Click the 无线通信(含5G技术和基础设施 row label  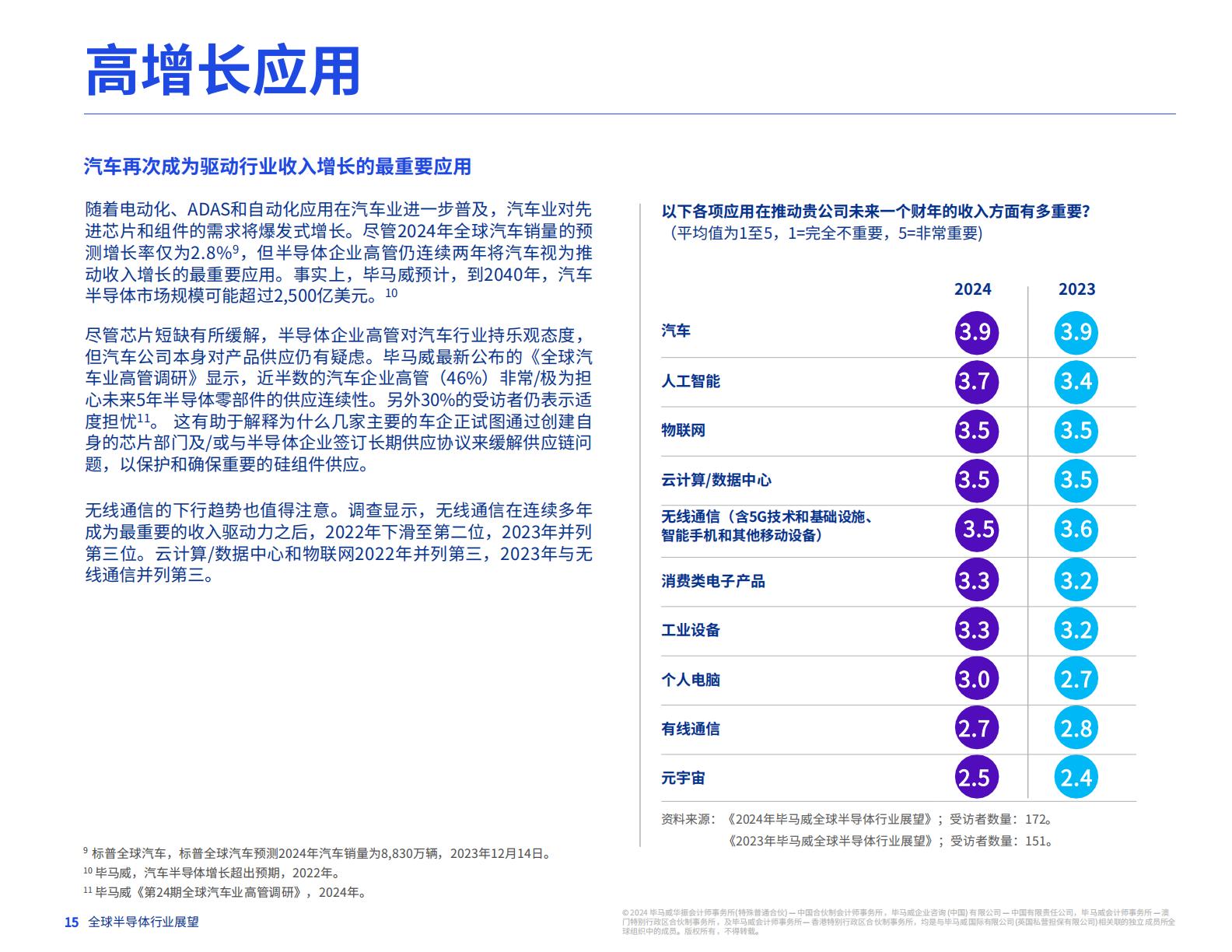click(767, 527)
